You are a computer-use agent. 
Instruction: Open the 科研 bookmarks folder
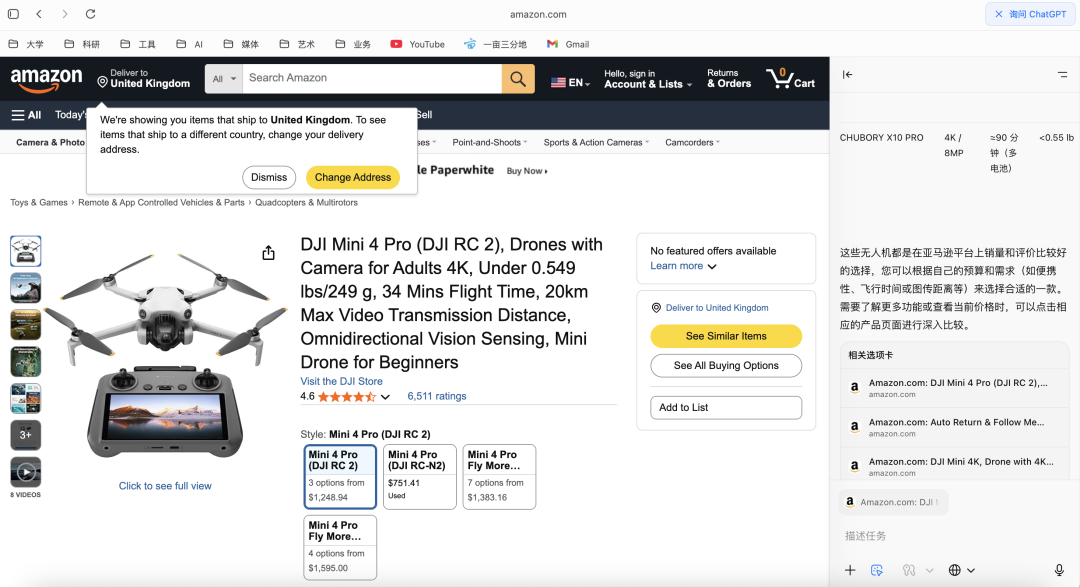click(82, 44)
